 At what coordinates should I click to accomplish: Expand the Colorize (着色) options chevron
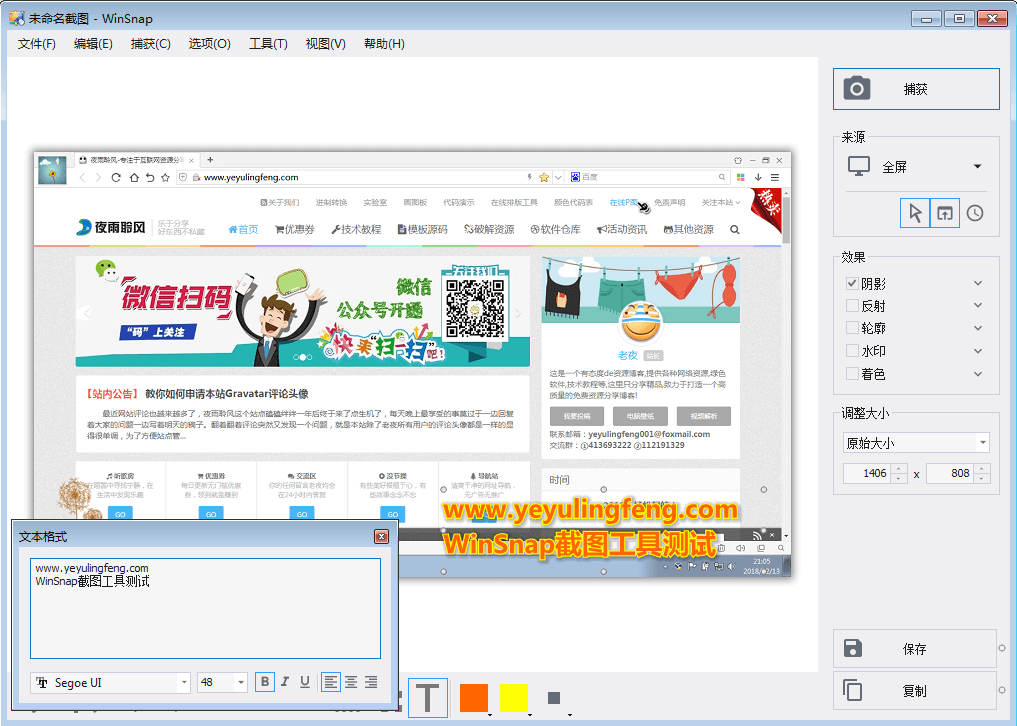click(978, 374)
